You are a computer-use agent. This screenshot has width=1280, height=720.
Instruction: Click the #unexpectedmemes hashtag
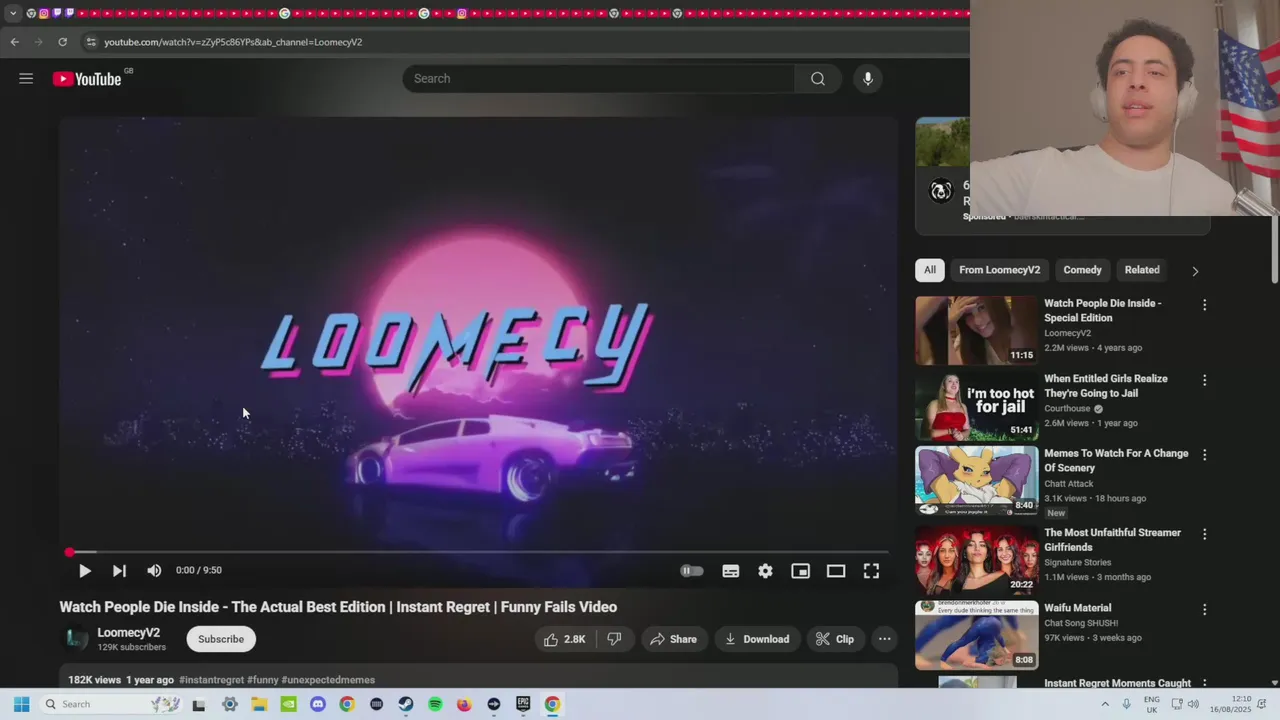[328, 680]
